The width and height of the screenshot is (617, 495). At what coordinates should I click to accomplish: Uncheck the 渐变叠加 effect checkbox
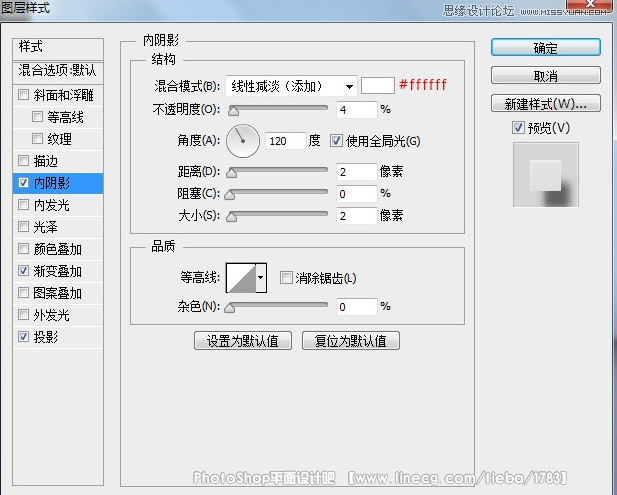click(x=23, y=271)
